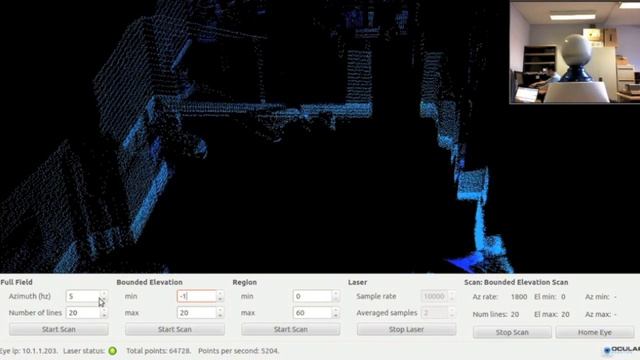Viewport: 640px width, 360px height.
Task: Decrease the Number of lines value
Action: pos(104,316)
